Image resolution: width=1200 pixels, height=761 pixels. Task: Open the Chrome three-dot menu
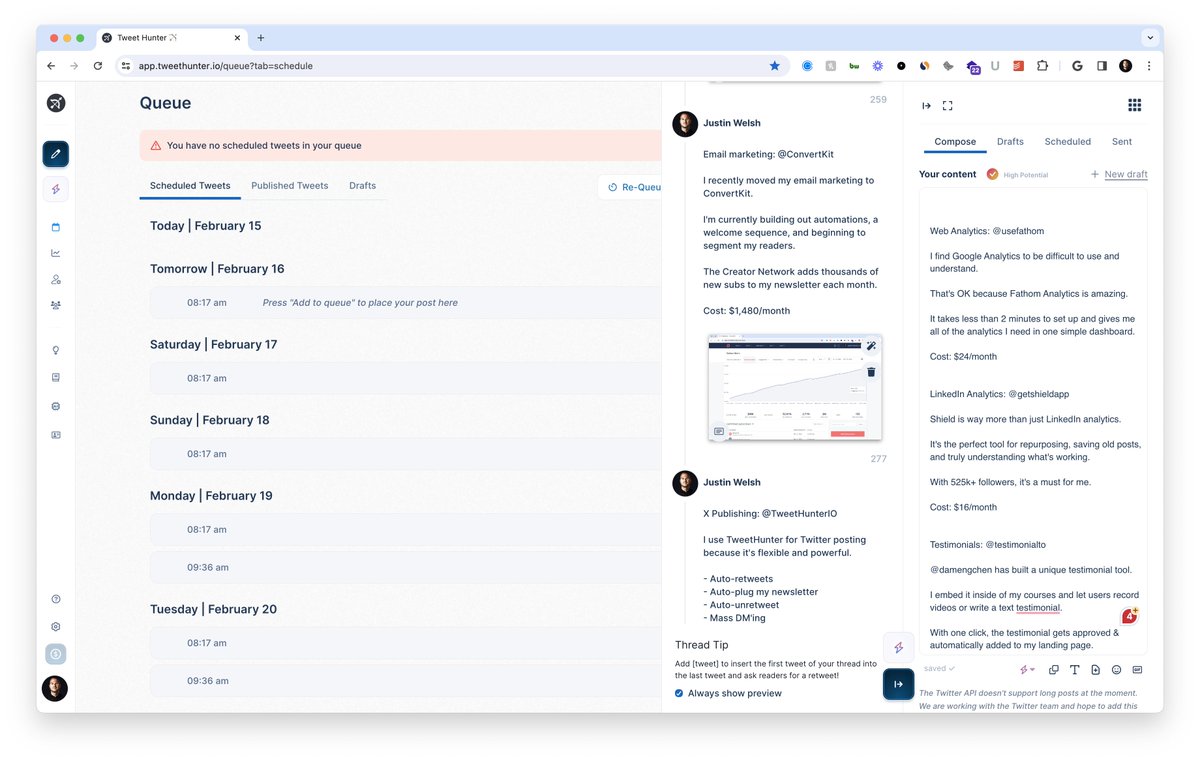click(x=1149, y=66)
